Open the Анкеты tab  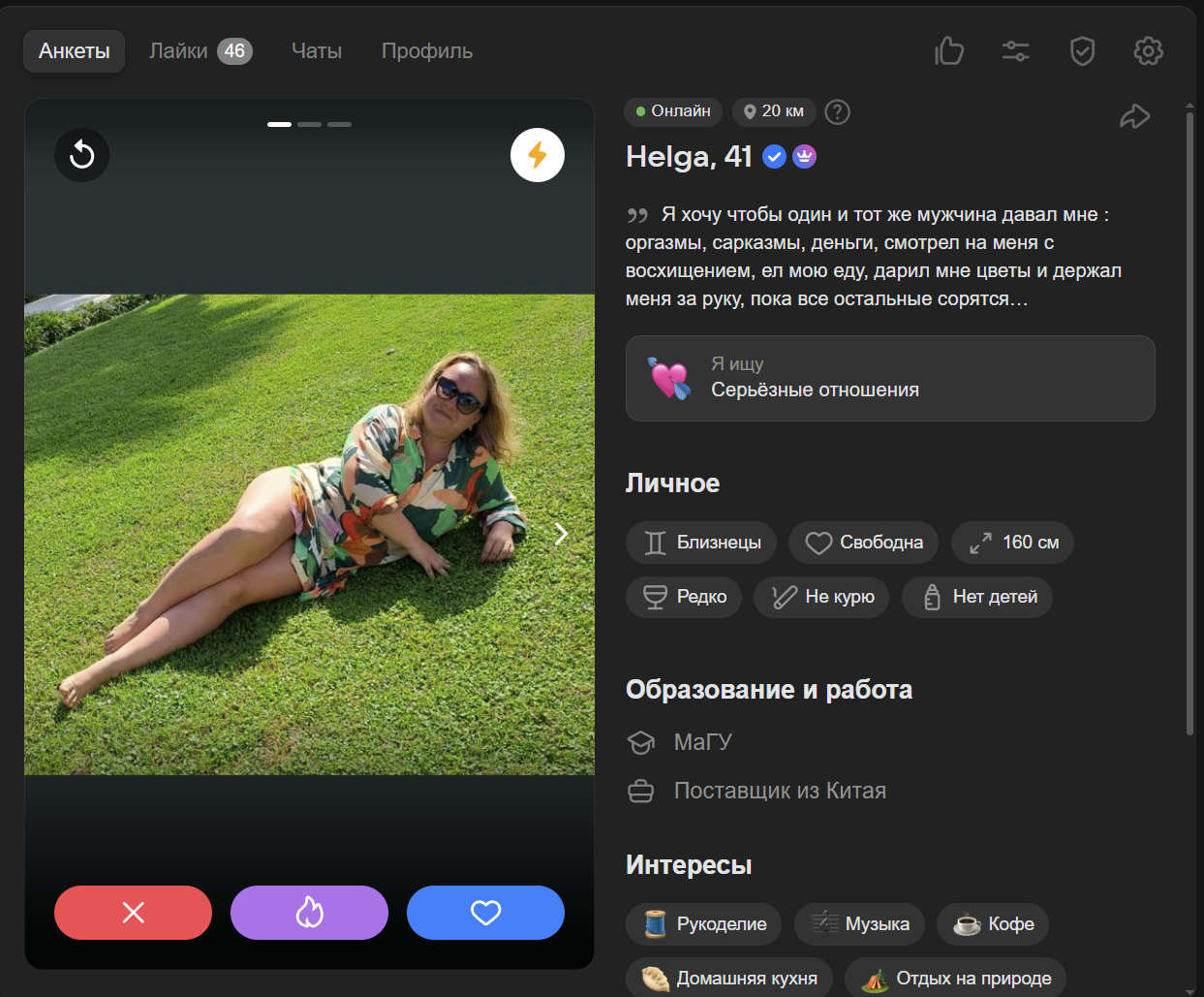74,51
